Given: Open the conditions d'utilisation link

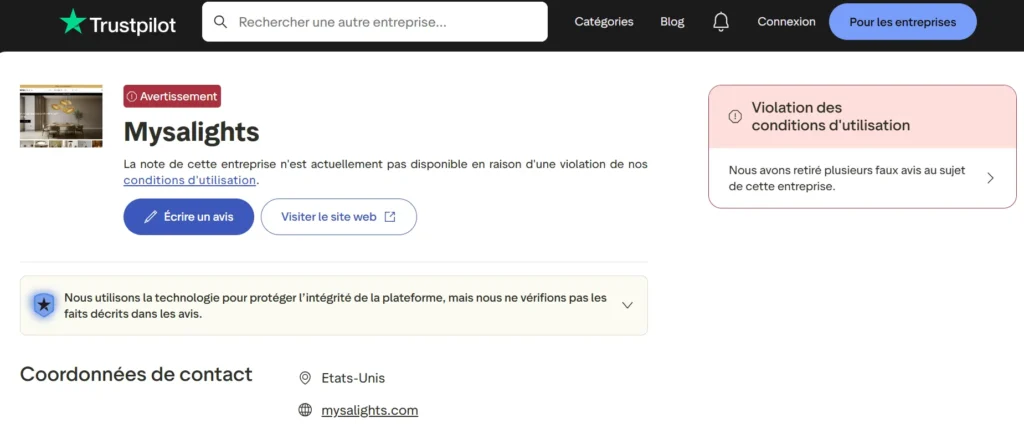Looking at the screenshot, I should [x=189, y=180].
